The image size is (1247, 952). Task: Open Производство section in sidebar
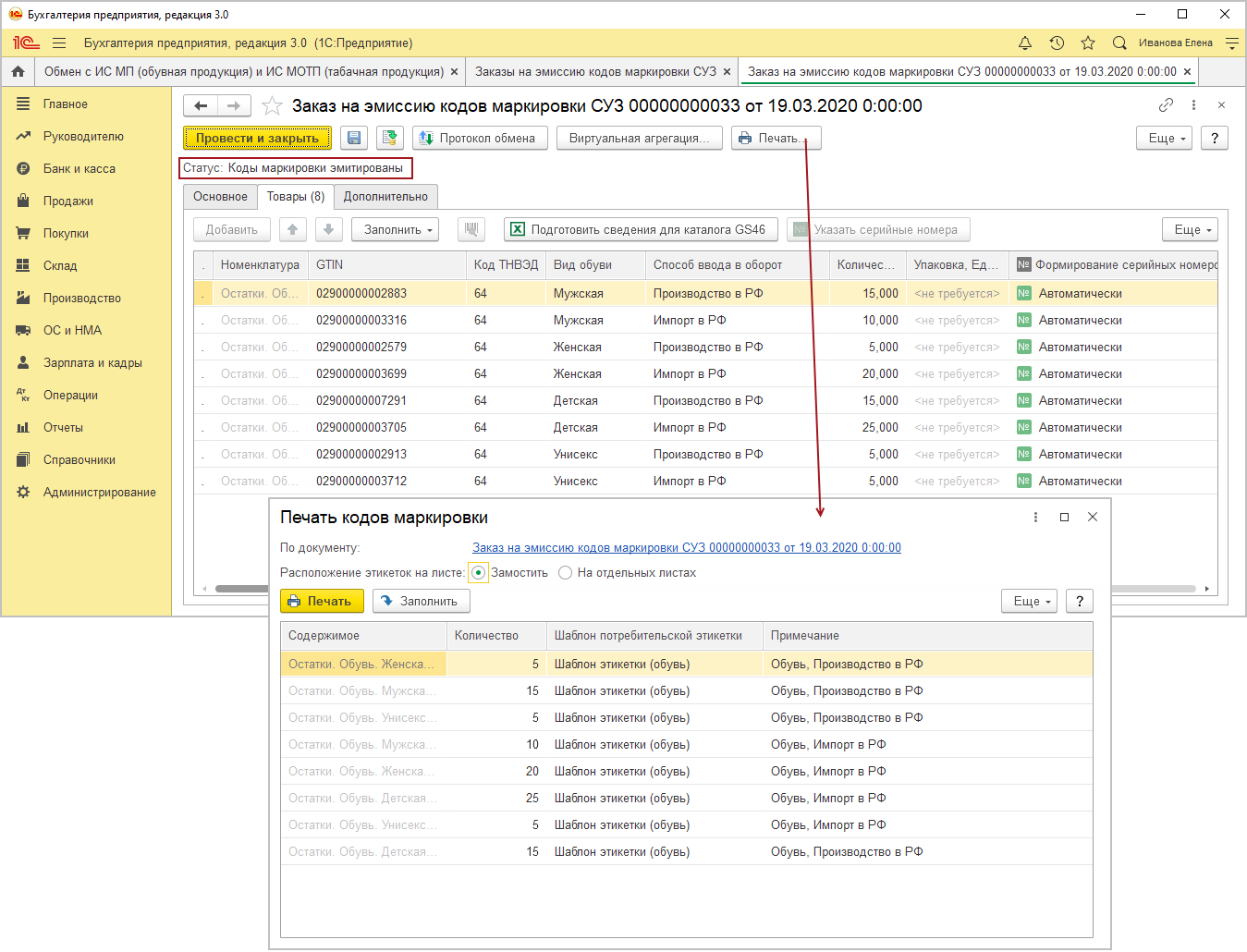(82, 299)
